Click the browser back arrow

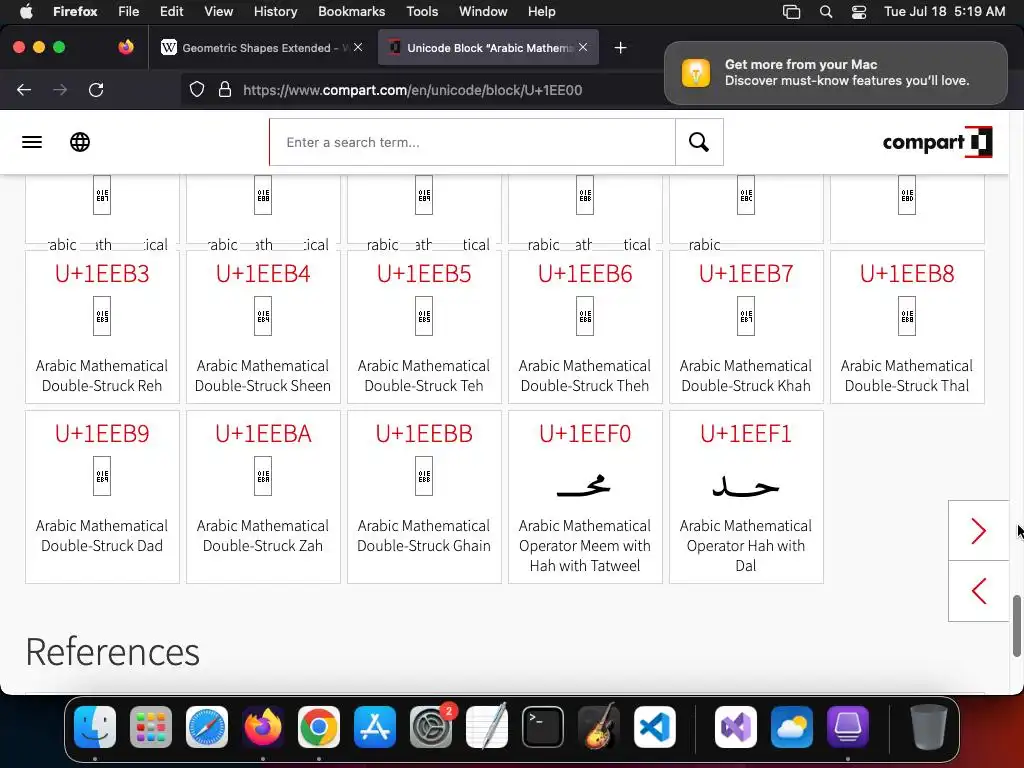click(x=24, y=89)
